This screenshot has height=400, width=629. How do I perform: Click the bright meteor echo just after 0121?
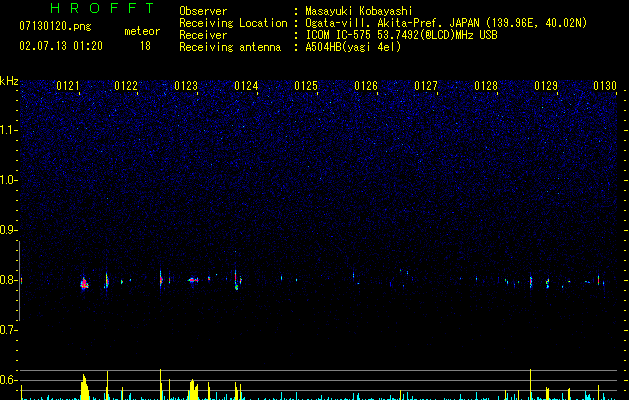84,283
